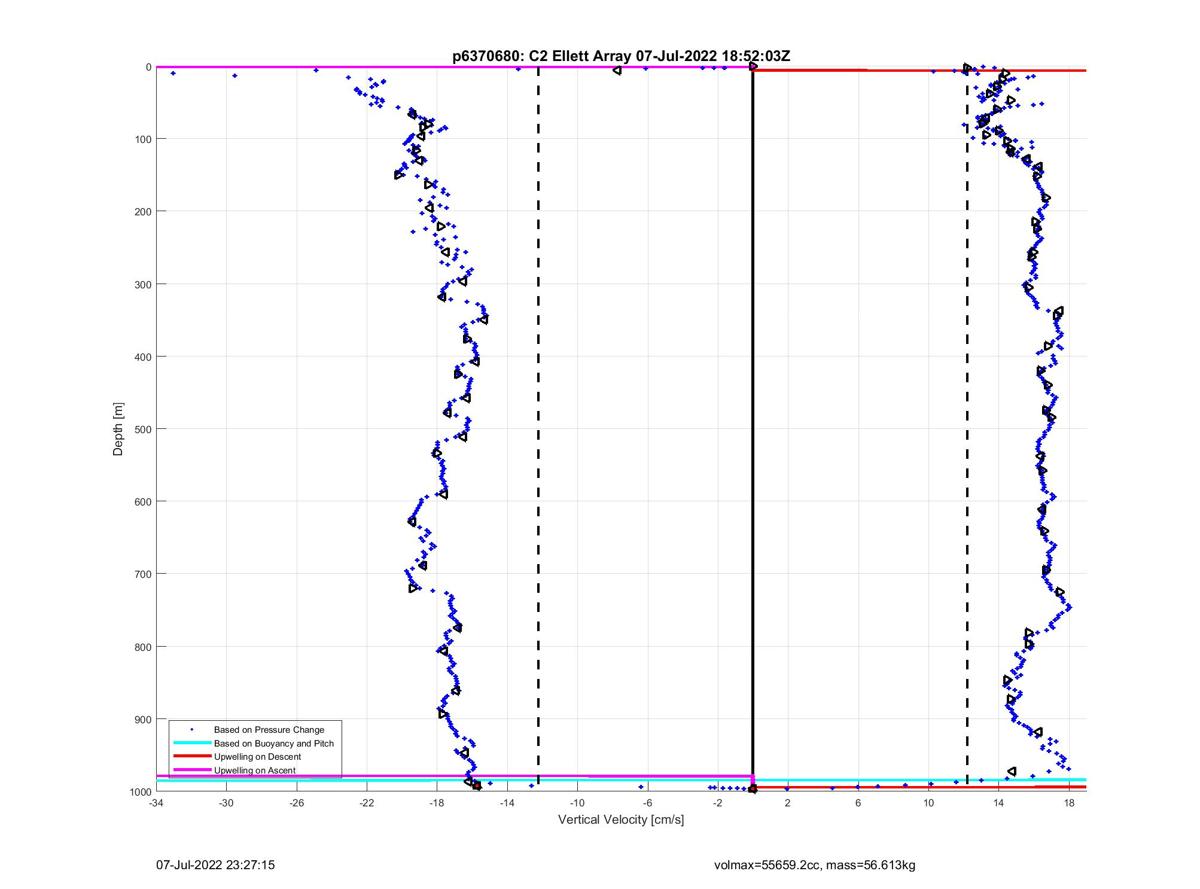Click legend entry 'Upwelling on Descent'

257,757
